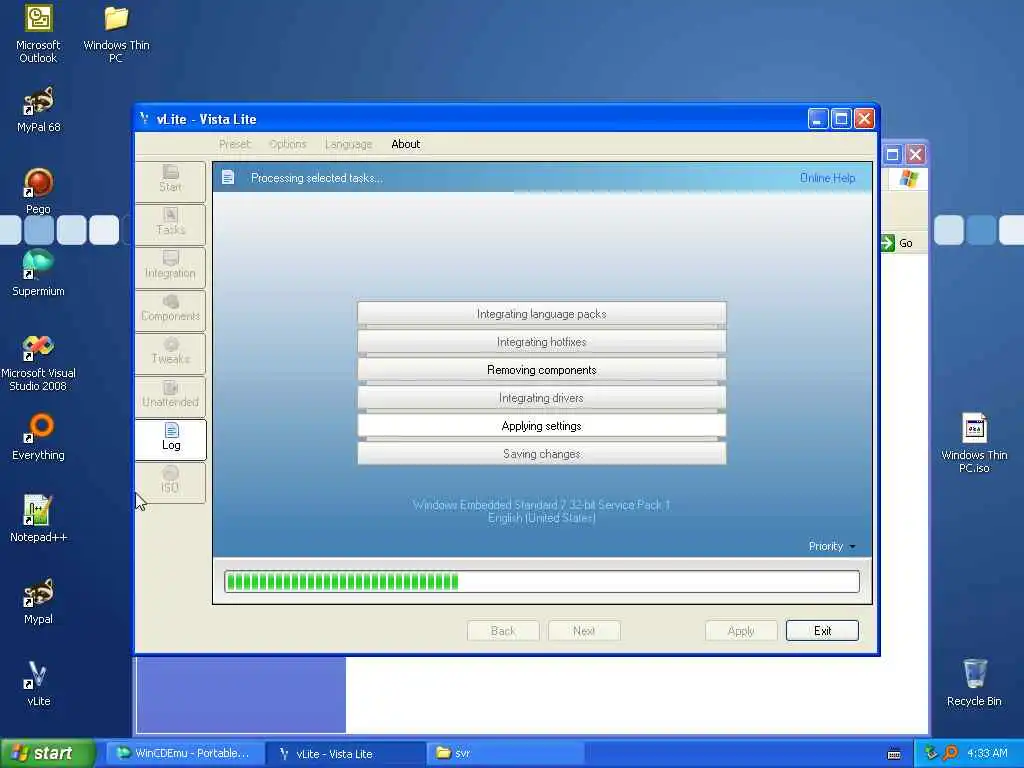The width and height of the screenshot is (1024, 768).
Task: Select the Windows Thin PC.iso file
Action: pos(974,443)
